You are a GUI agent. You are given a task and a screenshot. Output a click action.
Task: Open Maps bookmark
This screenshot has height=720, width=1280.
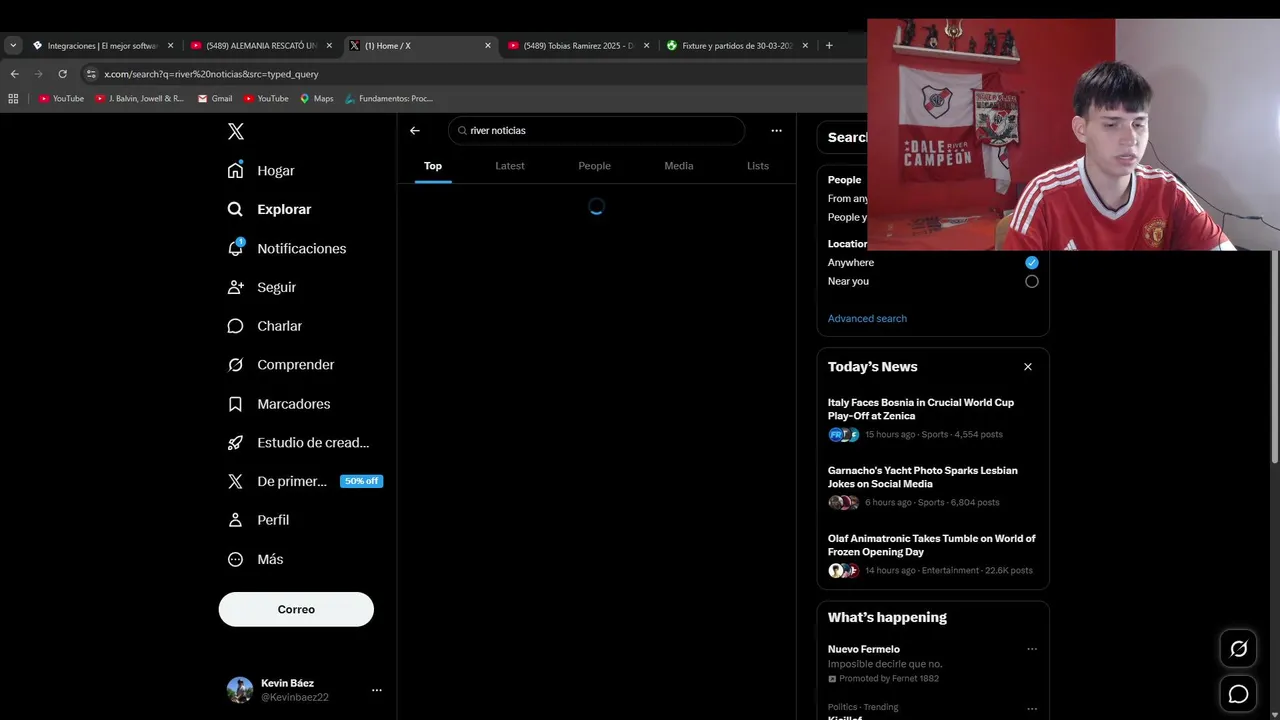[x=317, y=98]
